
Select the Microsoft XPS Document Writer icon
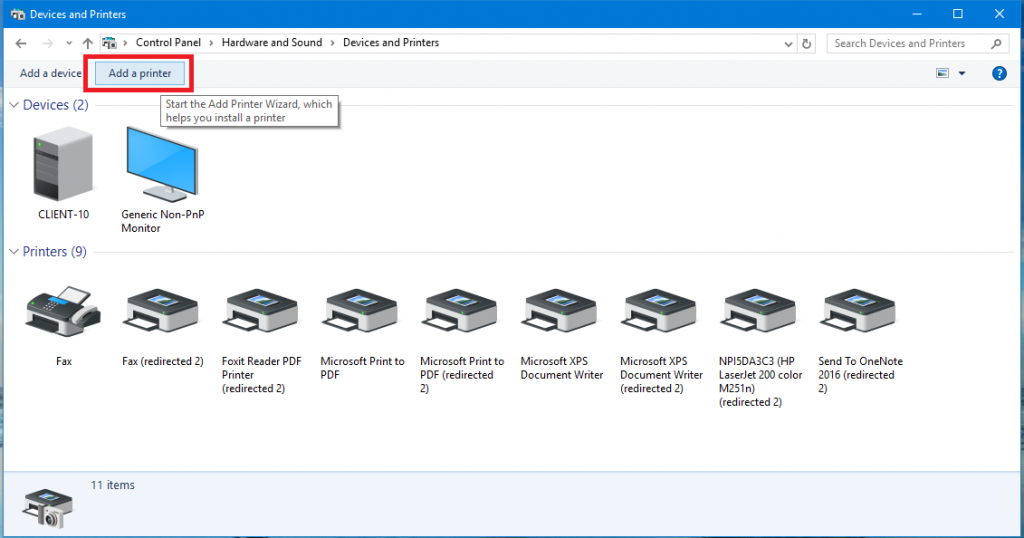click(560, 312)
